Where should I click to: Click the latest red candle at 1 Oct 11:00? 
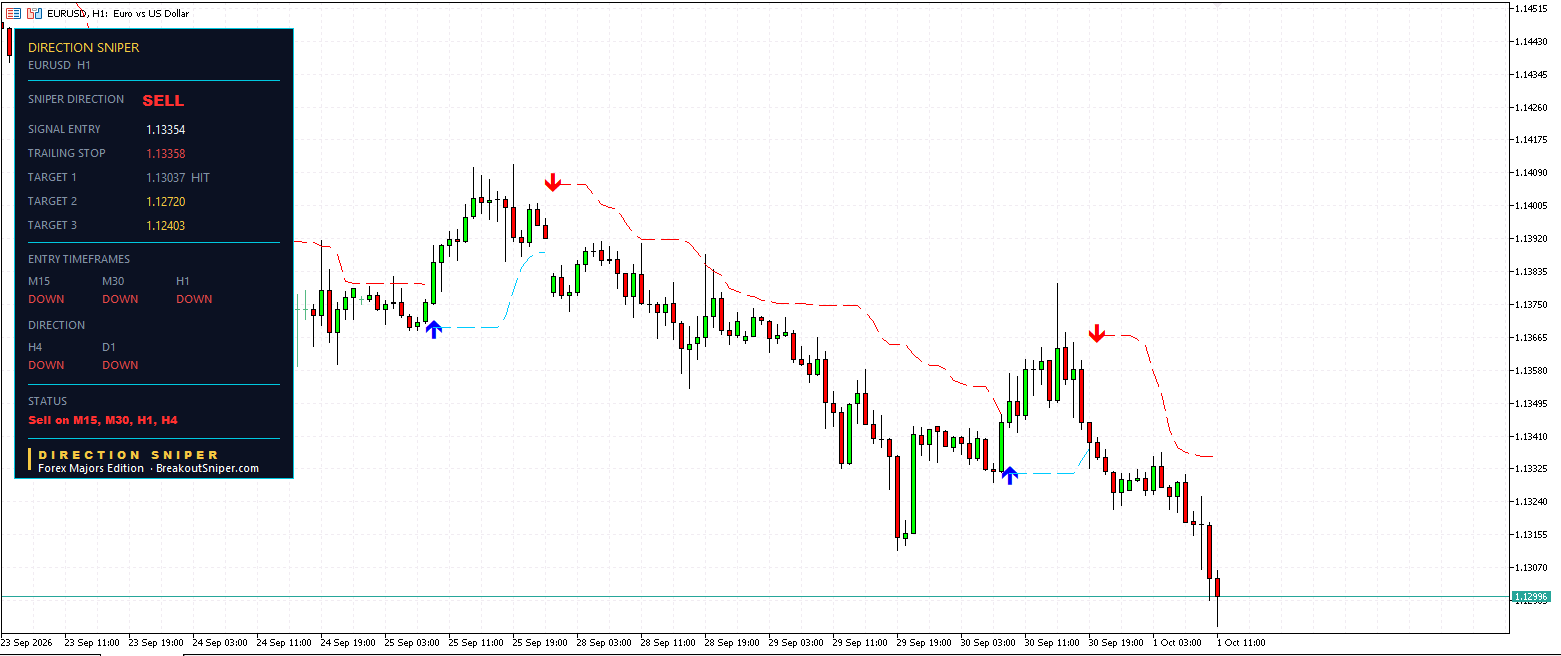pyautogui.click(x=1217, y=588)
